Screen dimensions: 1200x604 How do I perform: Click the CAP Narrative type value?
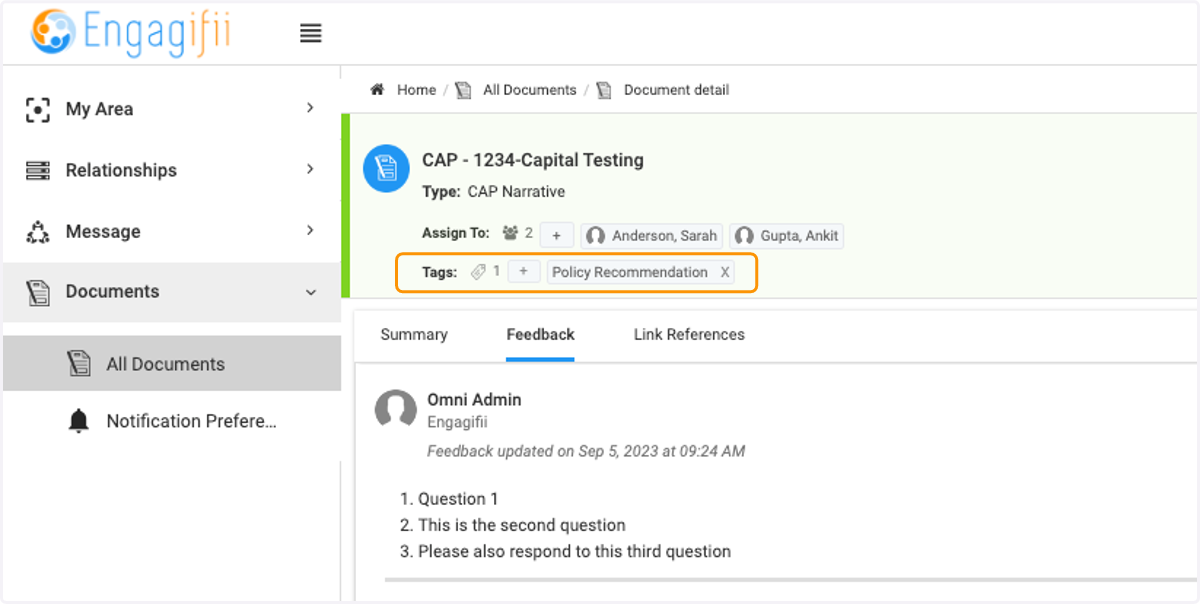point(516,192)
